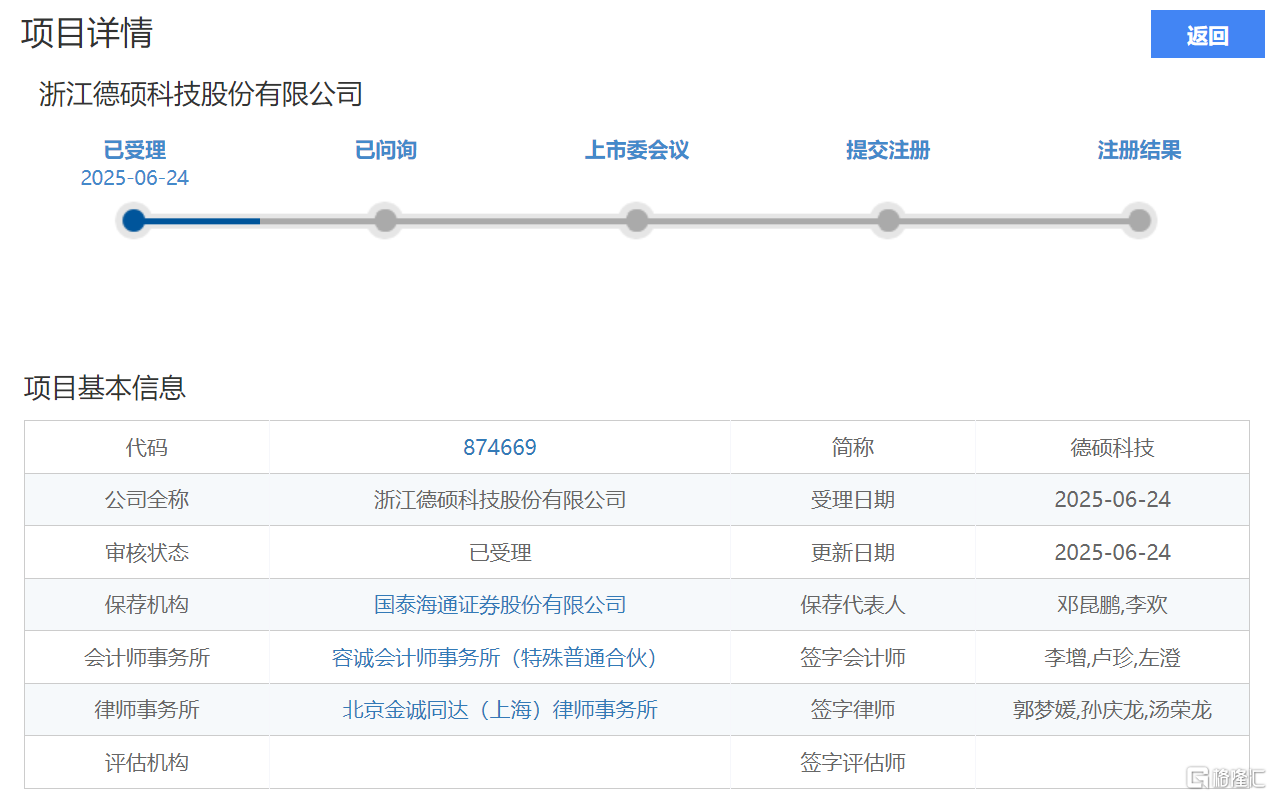Open the 874669 code link

(500, 447)
